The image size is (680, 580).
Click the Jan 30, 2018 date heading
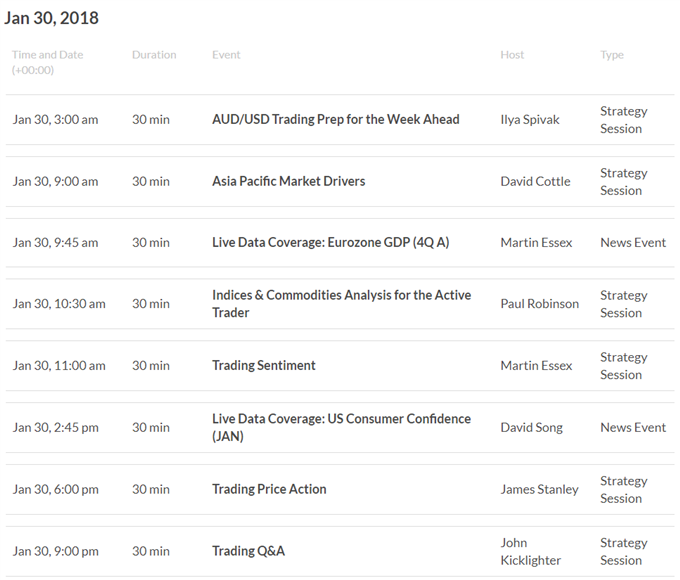pyautogui.click(x=52, y=18)
